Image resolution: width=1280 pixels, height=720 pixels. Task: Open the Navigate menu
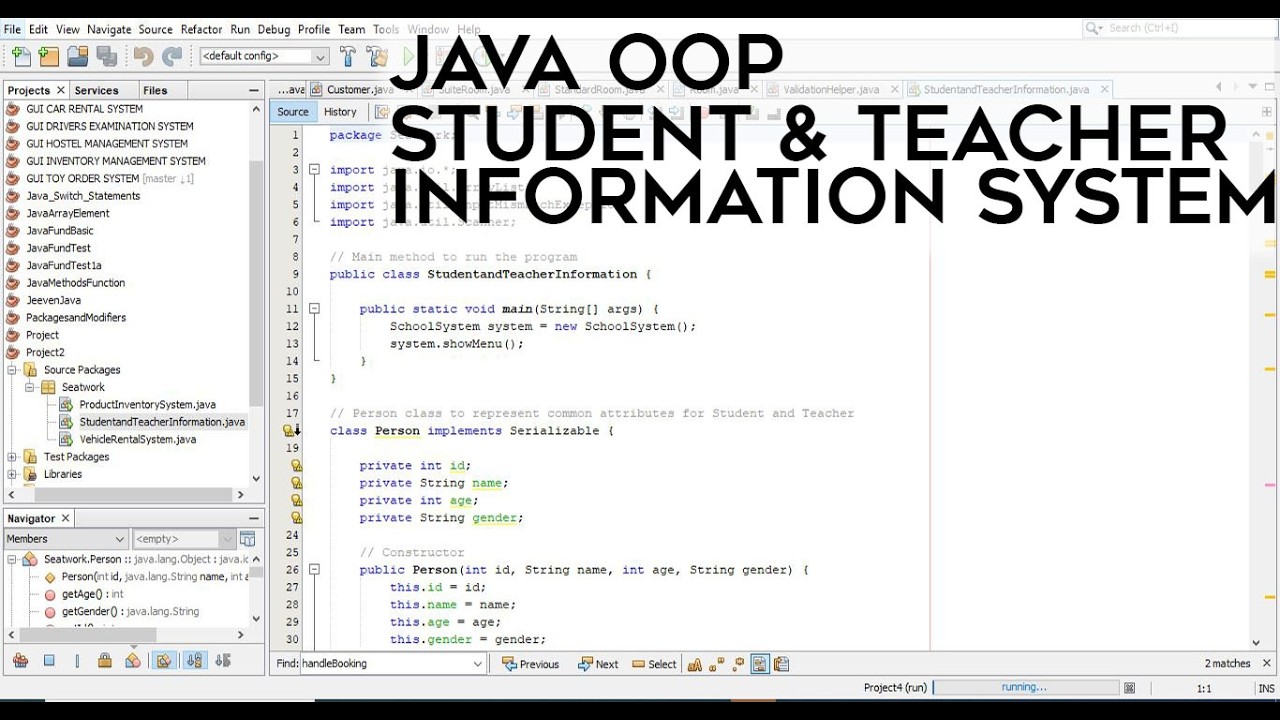pos(109,30)
